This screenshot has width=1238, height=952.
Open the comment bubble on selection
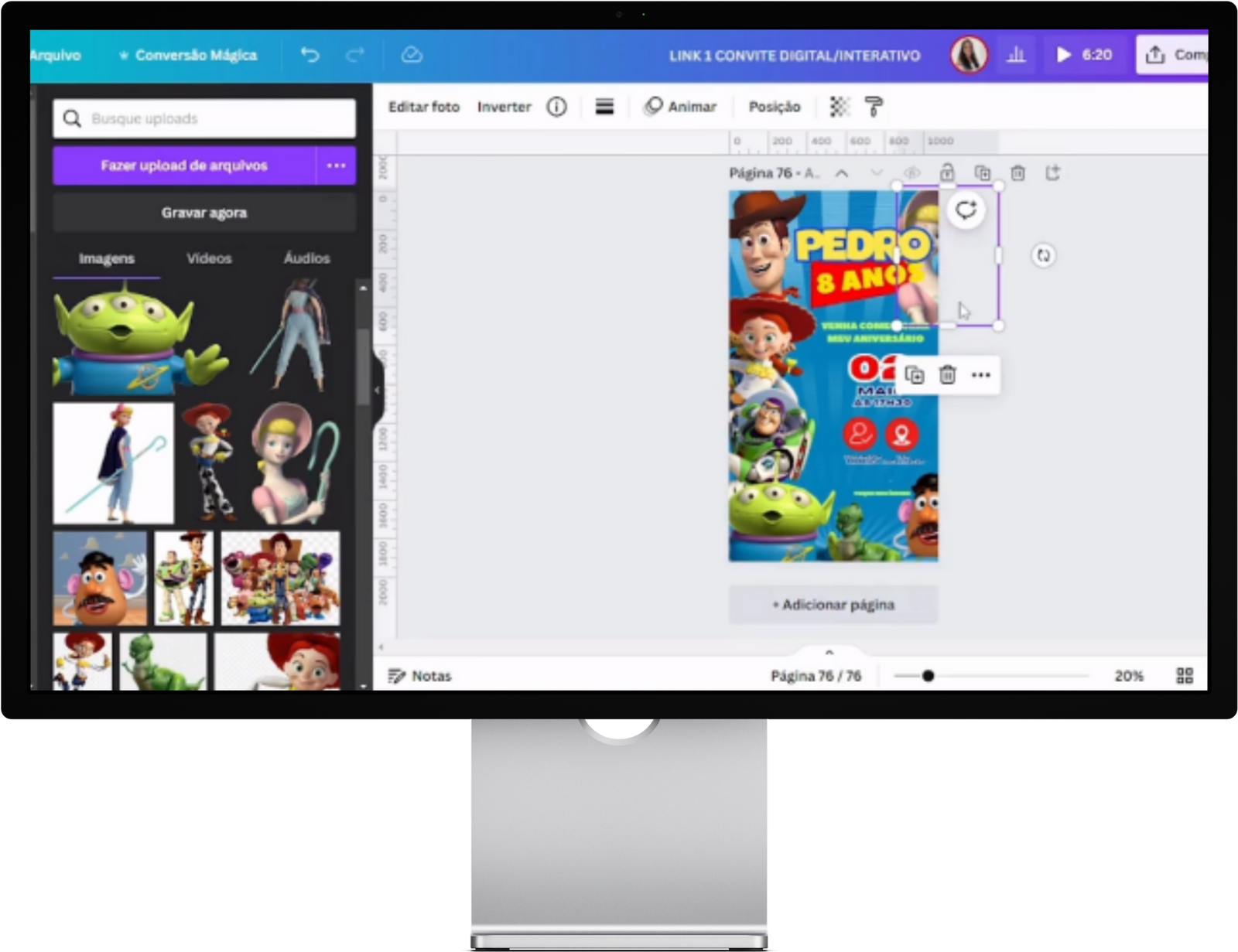coord(965,210)
